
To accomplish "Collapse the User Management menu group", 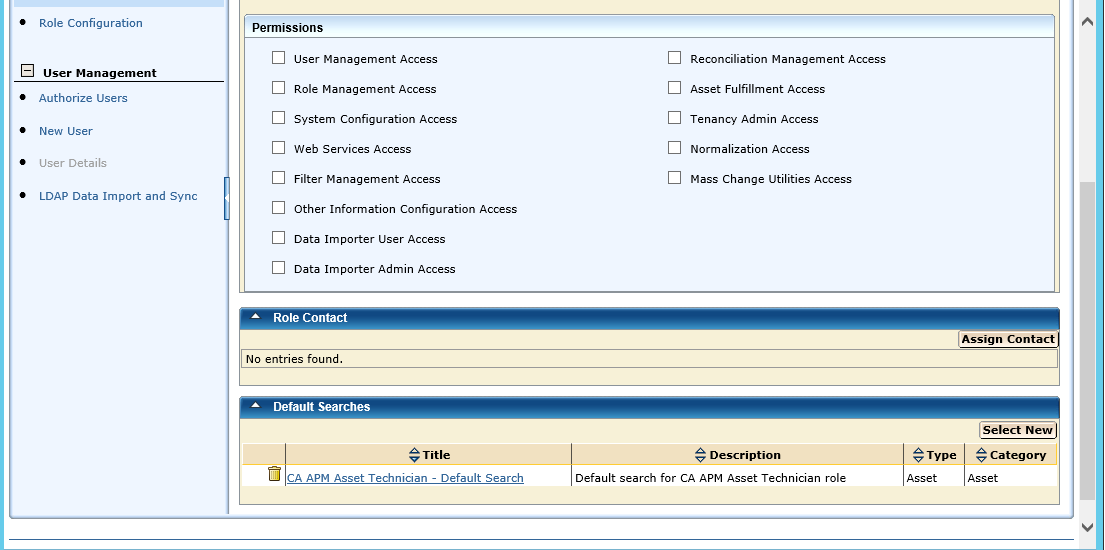I will click(x=27, y=72).
